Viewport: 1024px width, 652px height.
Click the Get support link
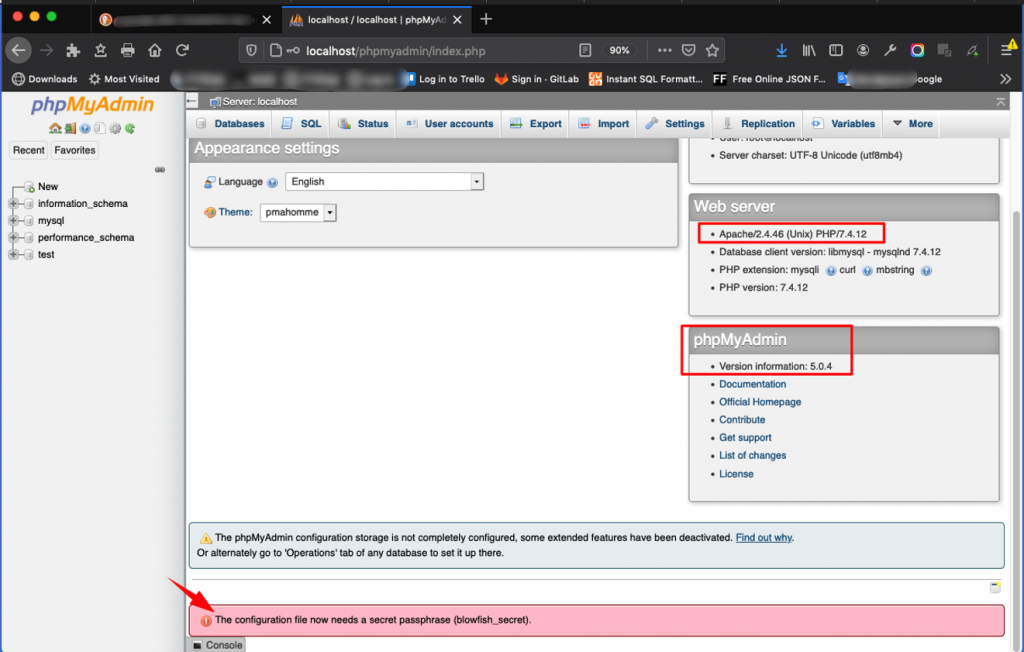(x=745, y=438)
